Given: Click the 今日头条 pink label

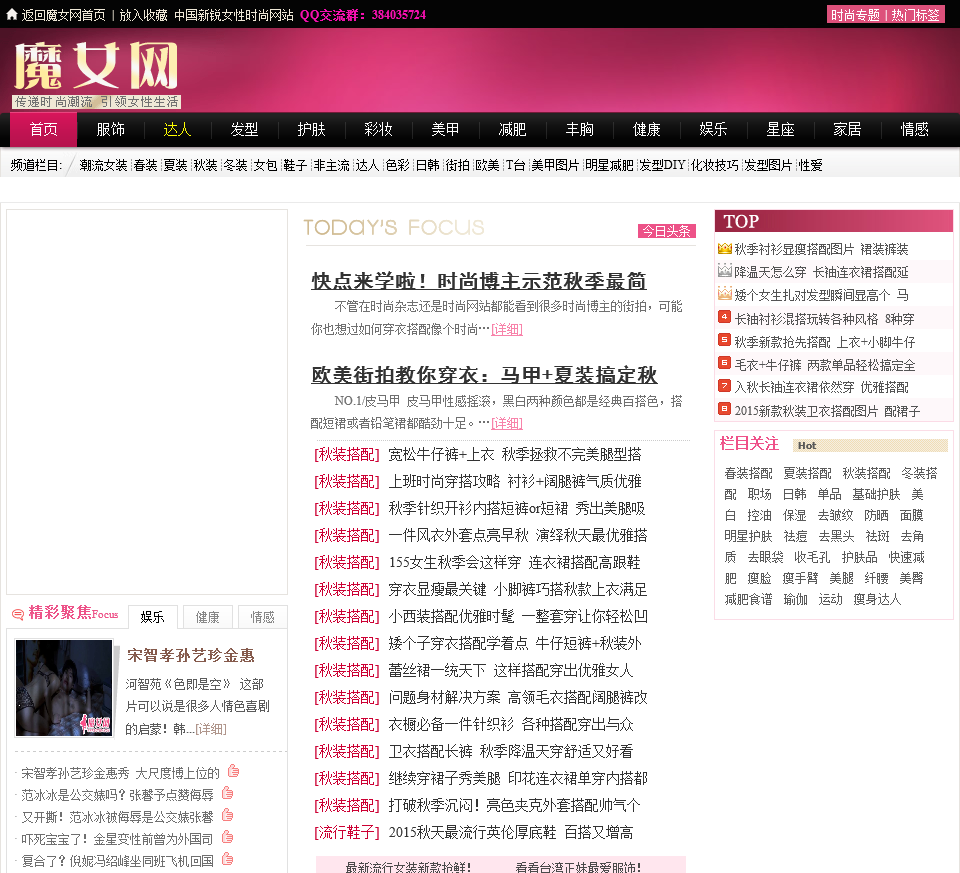Looking at the screenshot, I should (666, 231).
